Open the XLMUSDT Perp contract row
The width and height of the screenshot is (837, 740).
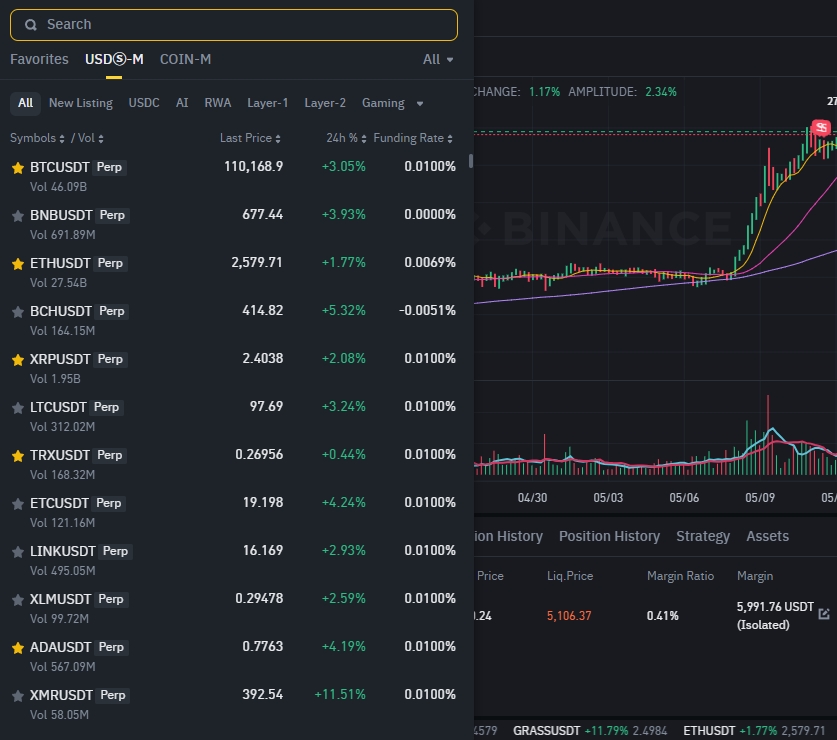coord(234,609)
